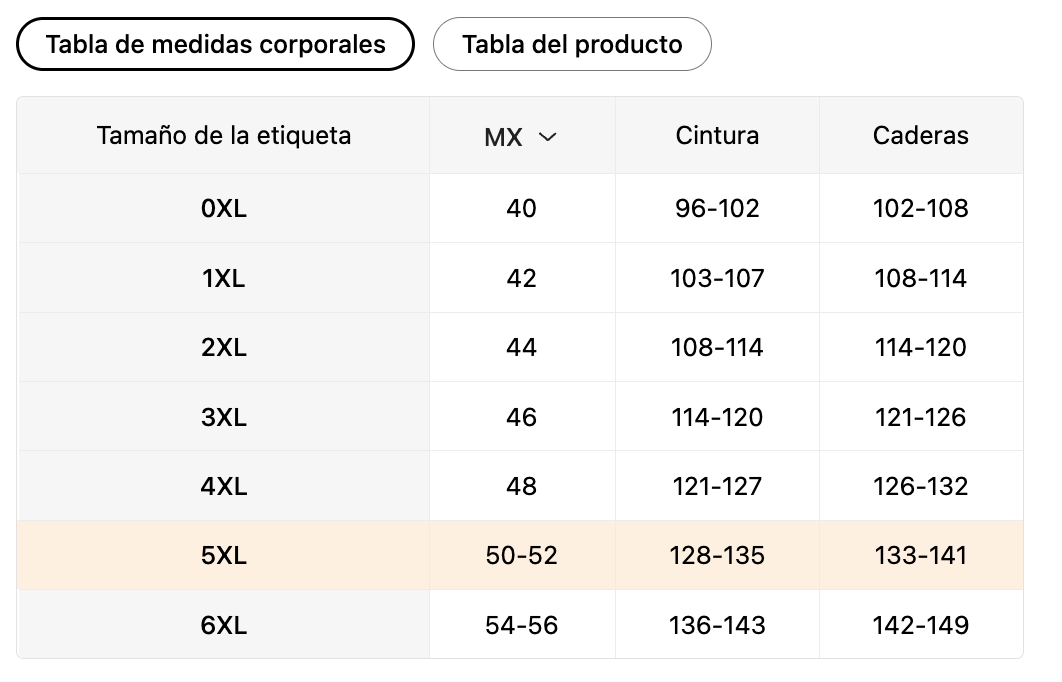This screenshot has width=1062, height=682.
Task: Click the 128-135 Cintura value
Action: pyautogui.click(x=717, y=555)
